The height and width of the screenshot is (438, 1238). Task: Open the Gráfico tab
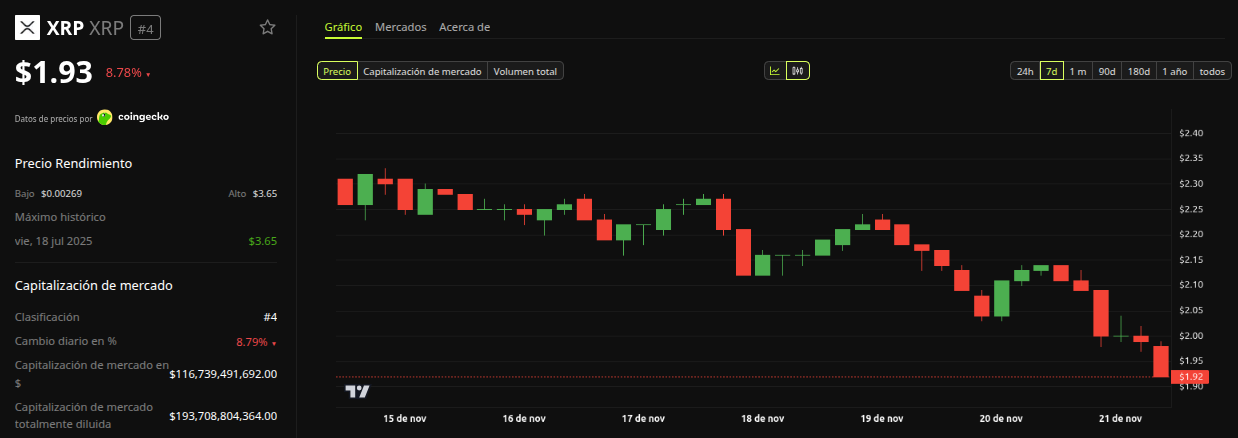coord(343,27)
